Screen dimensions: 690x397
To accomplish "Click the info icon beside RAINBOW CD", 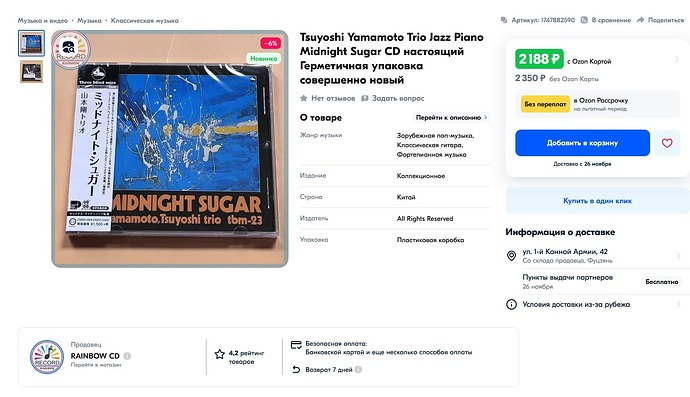I will pyautogui.click(x=127, y=356).
